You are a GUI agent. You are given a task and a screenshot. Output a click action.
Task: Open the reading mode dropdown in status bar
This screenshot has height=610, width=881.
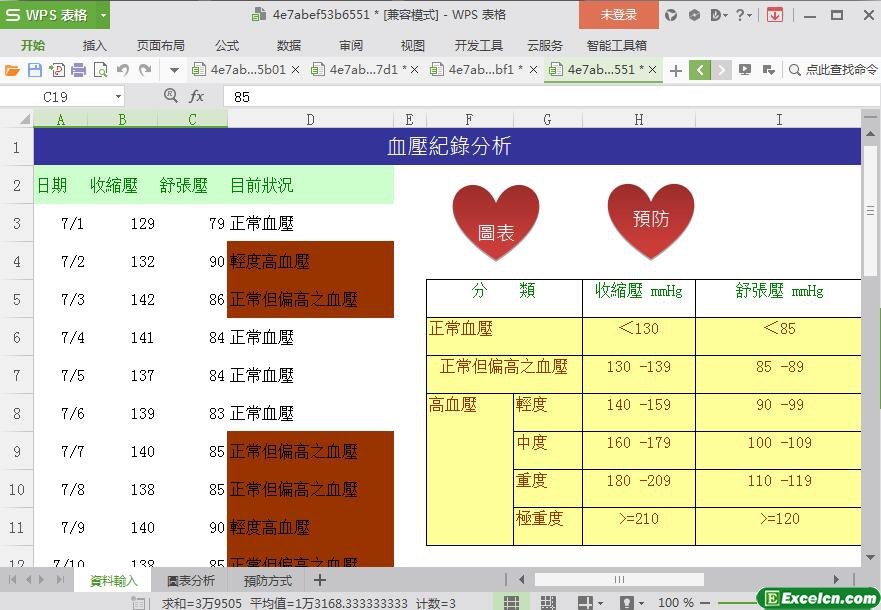(x=600, y=603)
